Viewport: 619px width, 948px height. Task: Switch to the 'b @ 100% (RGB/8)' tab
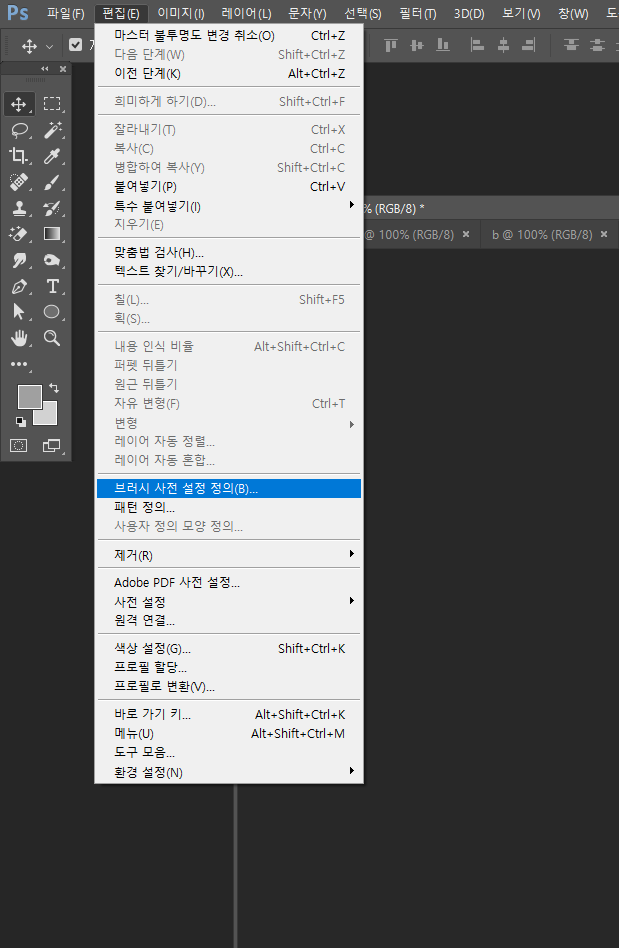pos(542,235)
